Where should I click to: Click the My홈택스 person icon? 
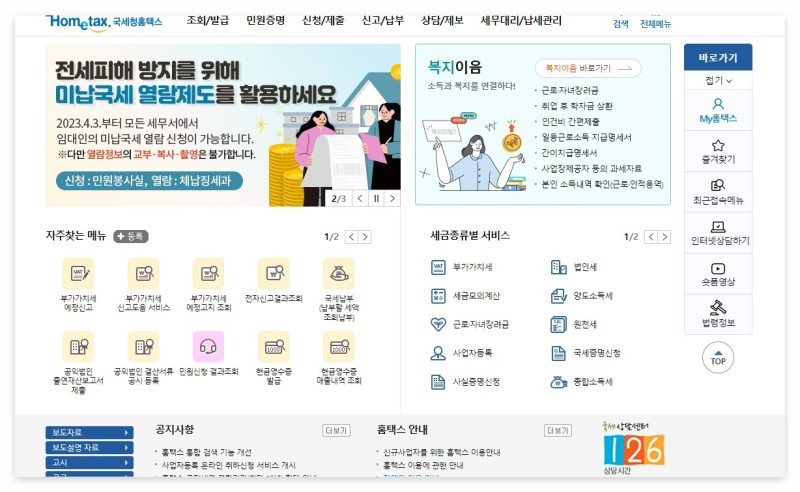tap(718, 104)
